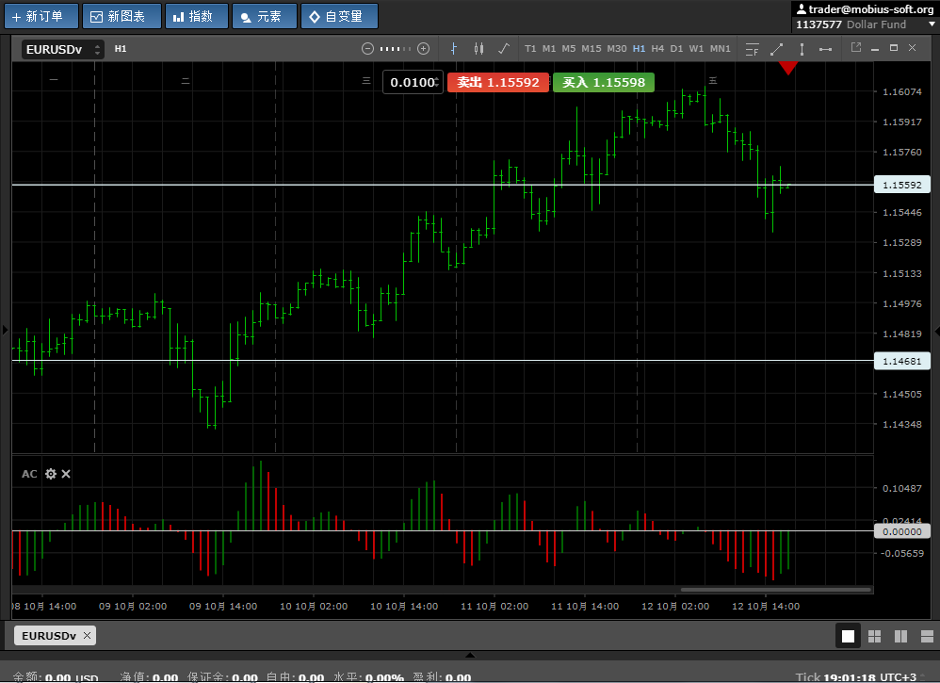Open the trader@mobius-soft.org account menu
Image resolution: width=940 pixels, height=683 pixels.
pos(864,9)
